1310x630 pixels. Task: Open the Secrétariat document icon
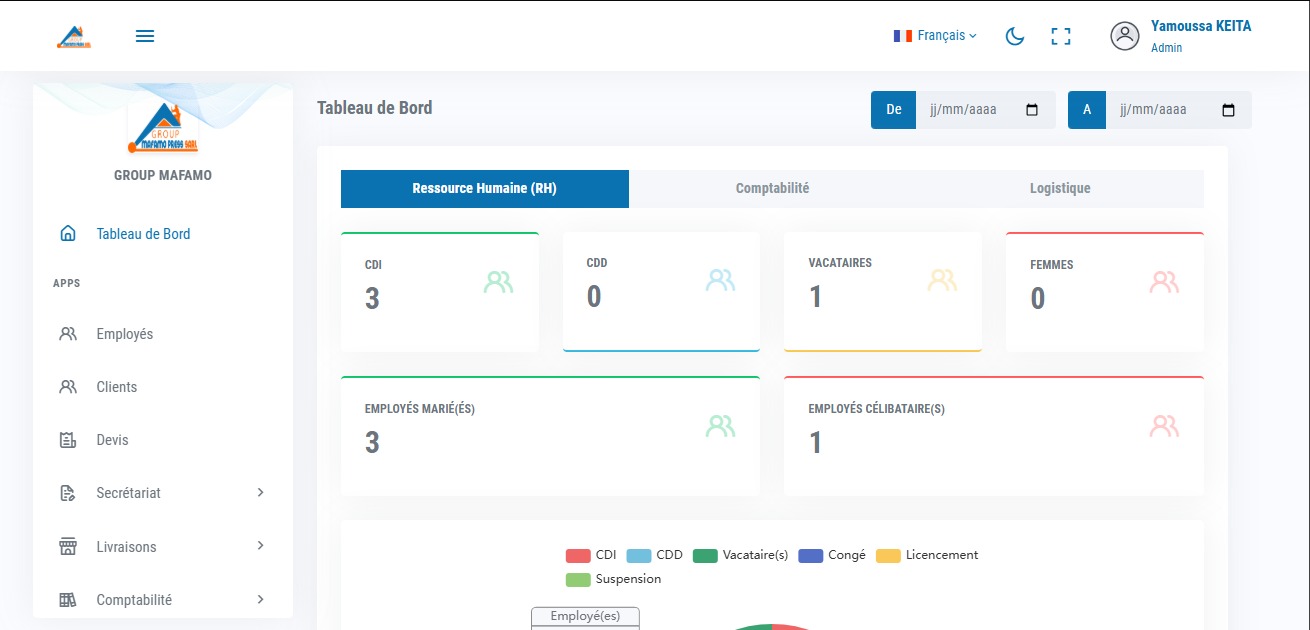tap(67, 492)
